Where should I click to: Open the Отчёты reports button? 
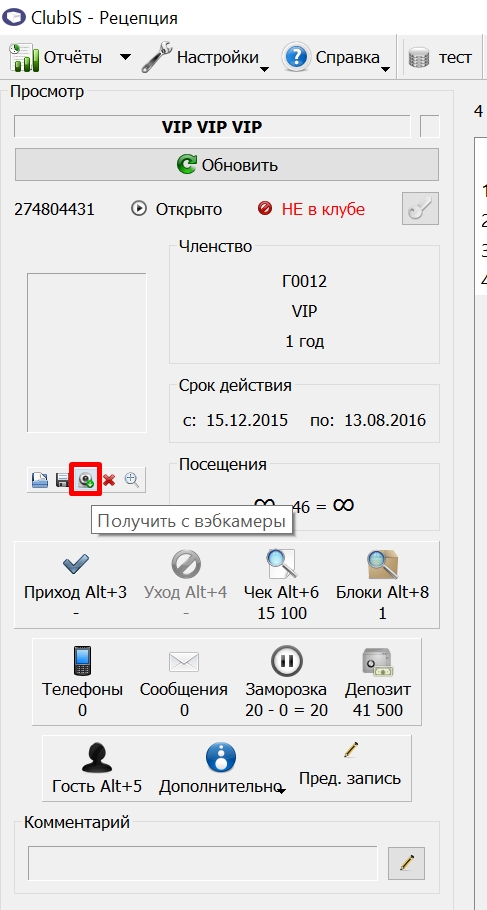pos(56,57)
